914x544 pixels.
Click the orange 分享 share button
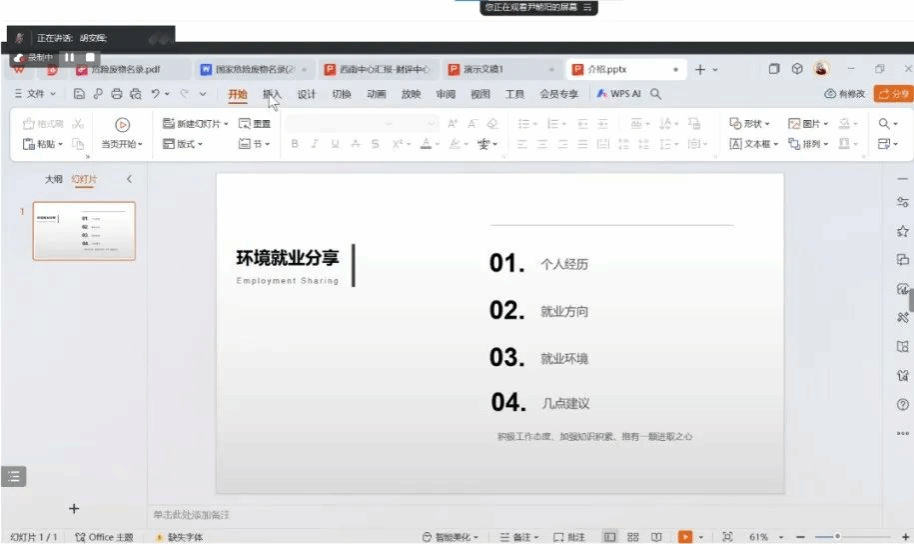(x=893, y=94)
